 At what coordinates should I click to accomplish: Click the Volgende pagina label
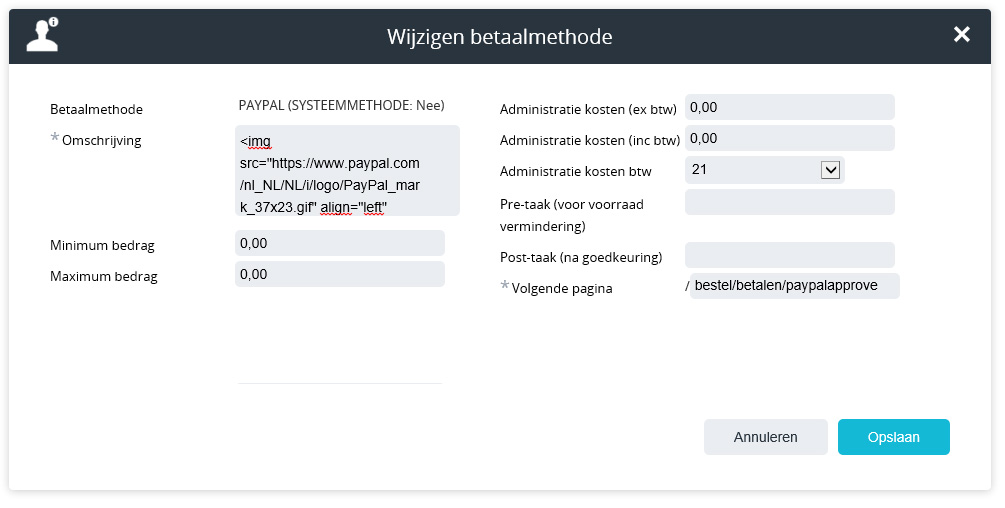[561, 288]
